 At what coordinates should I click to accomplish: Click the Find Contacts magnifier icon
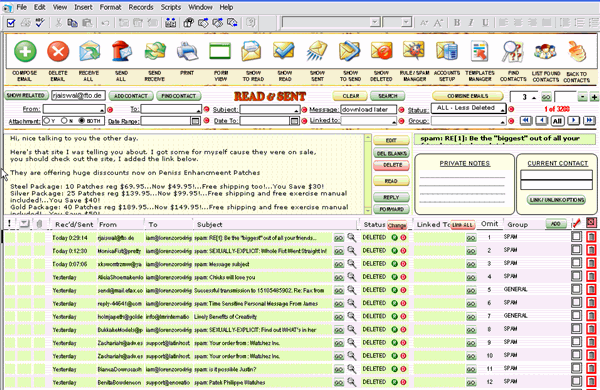click(512, 51)
